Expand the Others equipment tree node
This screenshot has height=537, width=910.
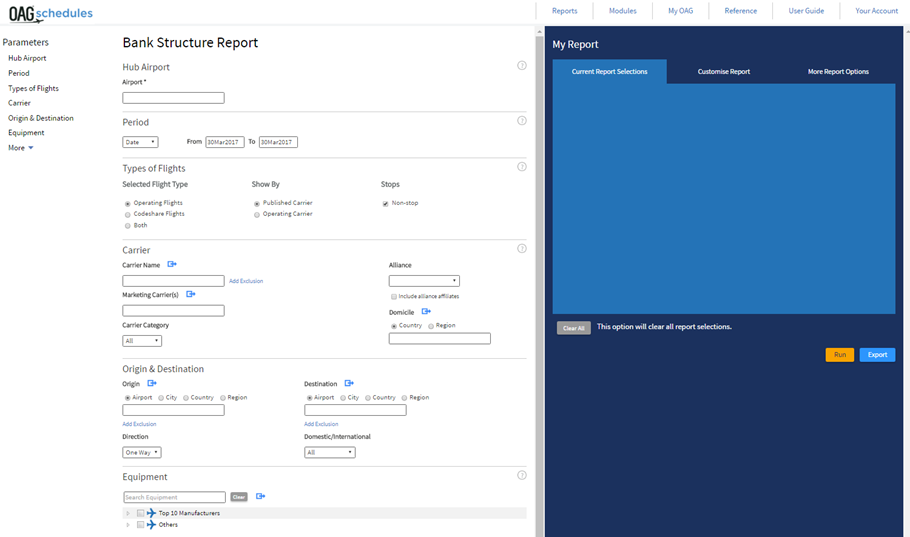coord(128,525)
